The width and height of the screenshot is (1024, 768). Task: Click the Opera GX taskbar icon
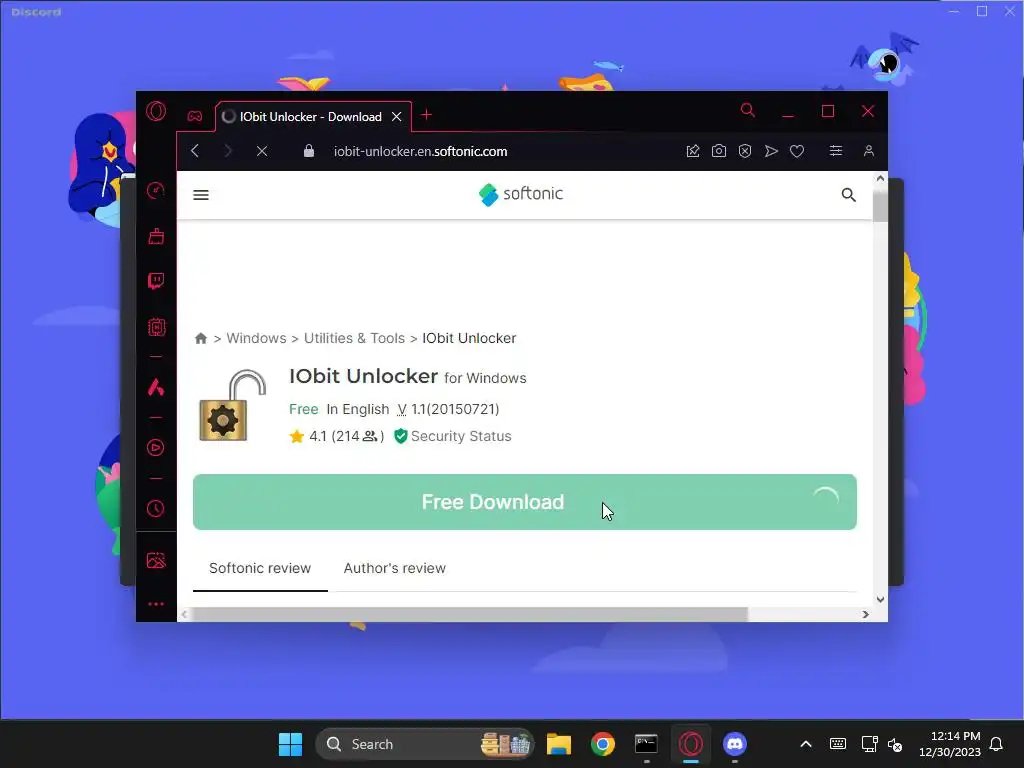point(690,744)
